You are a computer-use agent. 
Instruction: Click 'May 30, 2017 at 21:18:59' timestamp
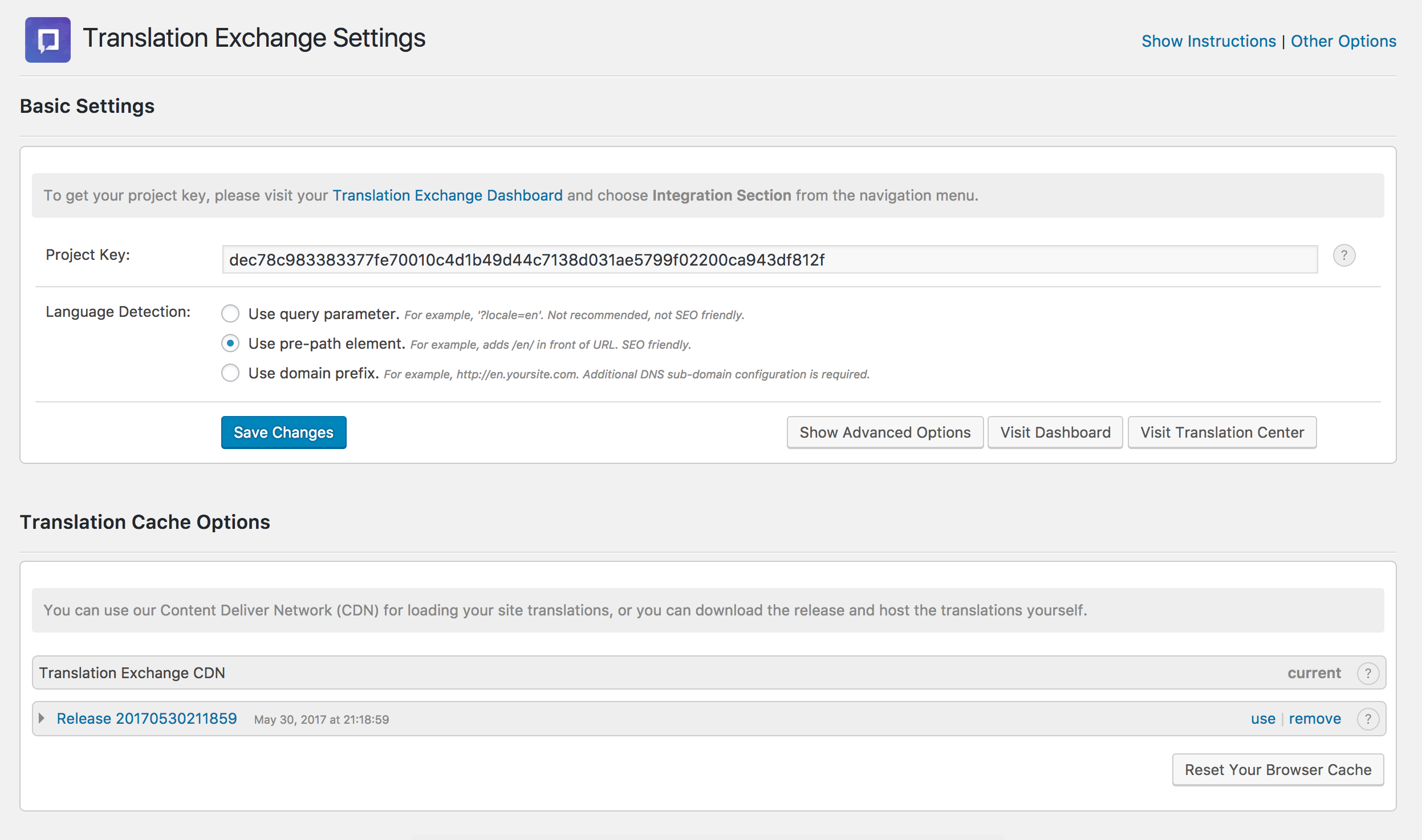[322, 720]
